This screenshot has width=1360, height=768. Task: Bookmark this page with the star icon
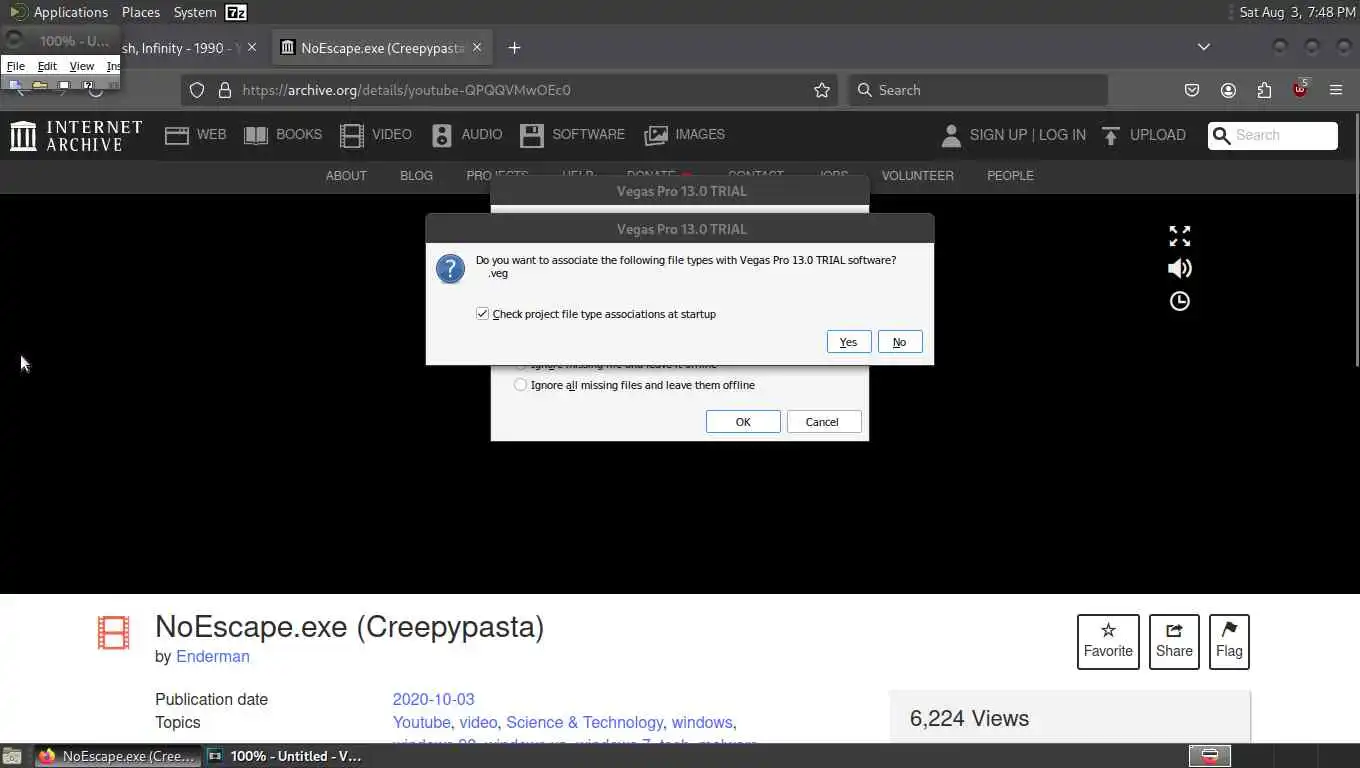tap(822, 90)
